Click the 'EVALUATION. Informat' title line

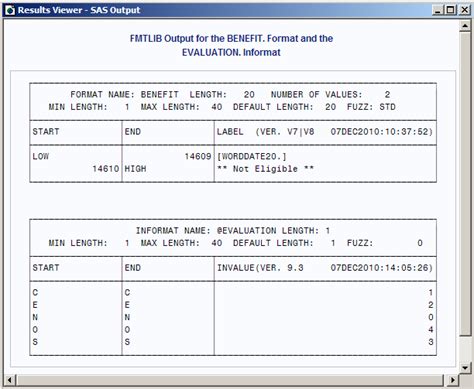tap(231, 52)
